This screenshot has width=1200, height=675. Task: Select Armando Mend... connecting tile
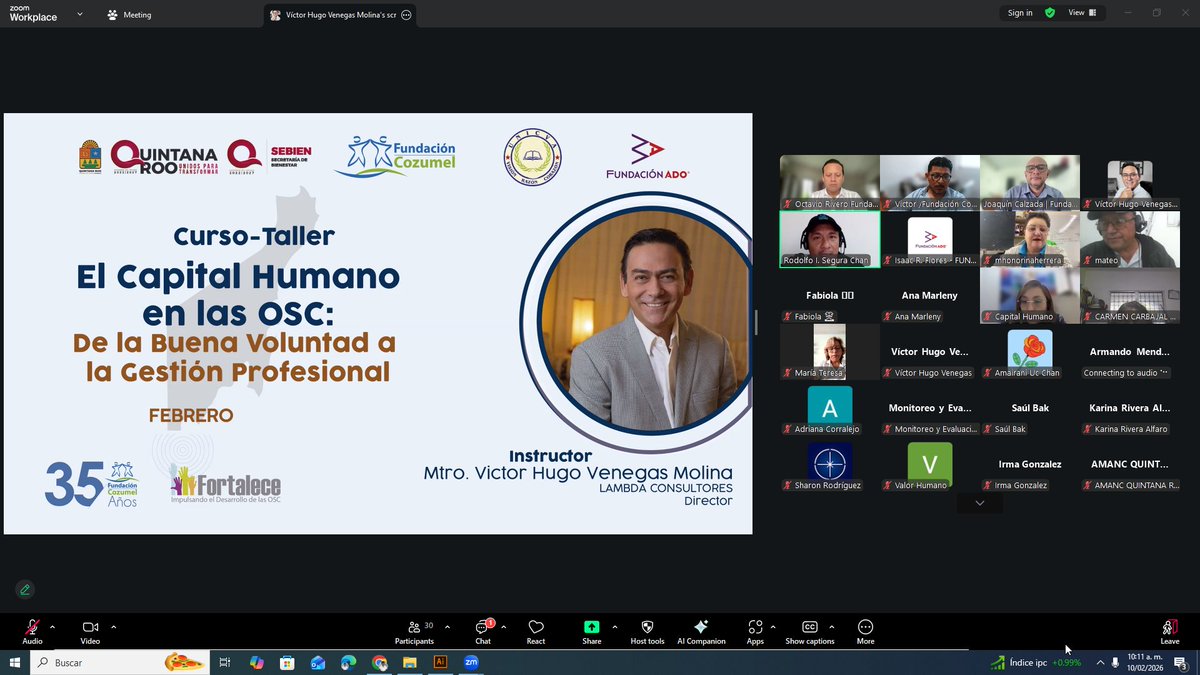pyautogui.click(x=1130, y=352)
